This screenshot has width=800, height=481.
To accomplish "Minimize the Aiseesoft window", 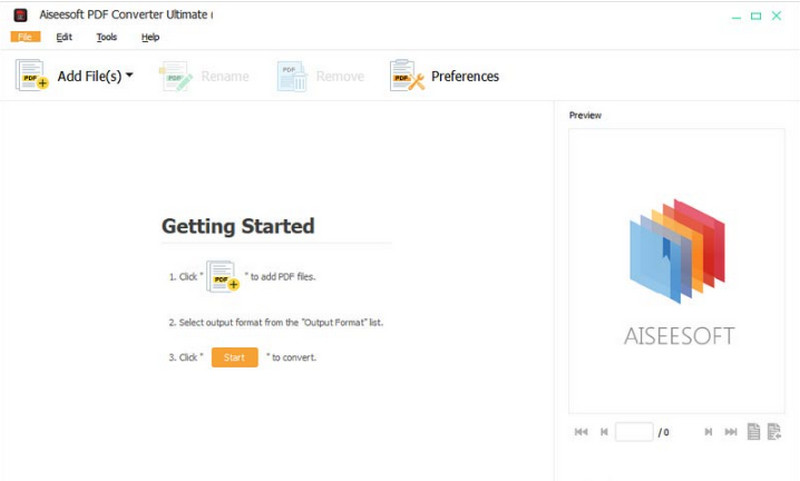I will 736,16.
